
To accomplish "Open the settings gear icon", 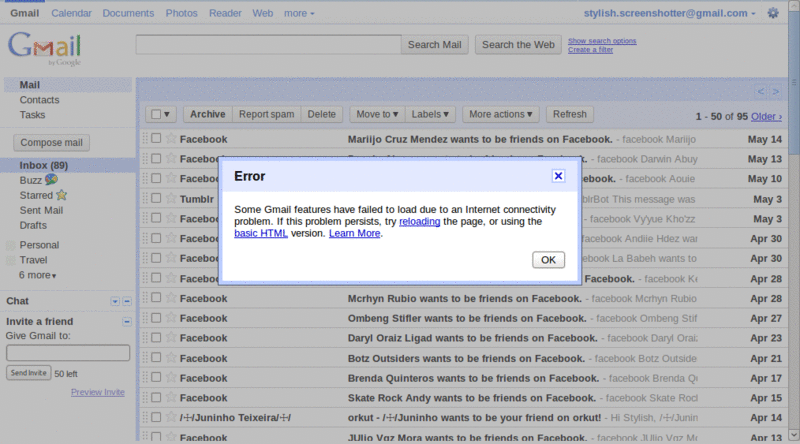I will point(773,13).
